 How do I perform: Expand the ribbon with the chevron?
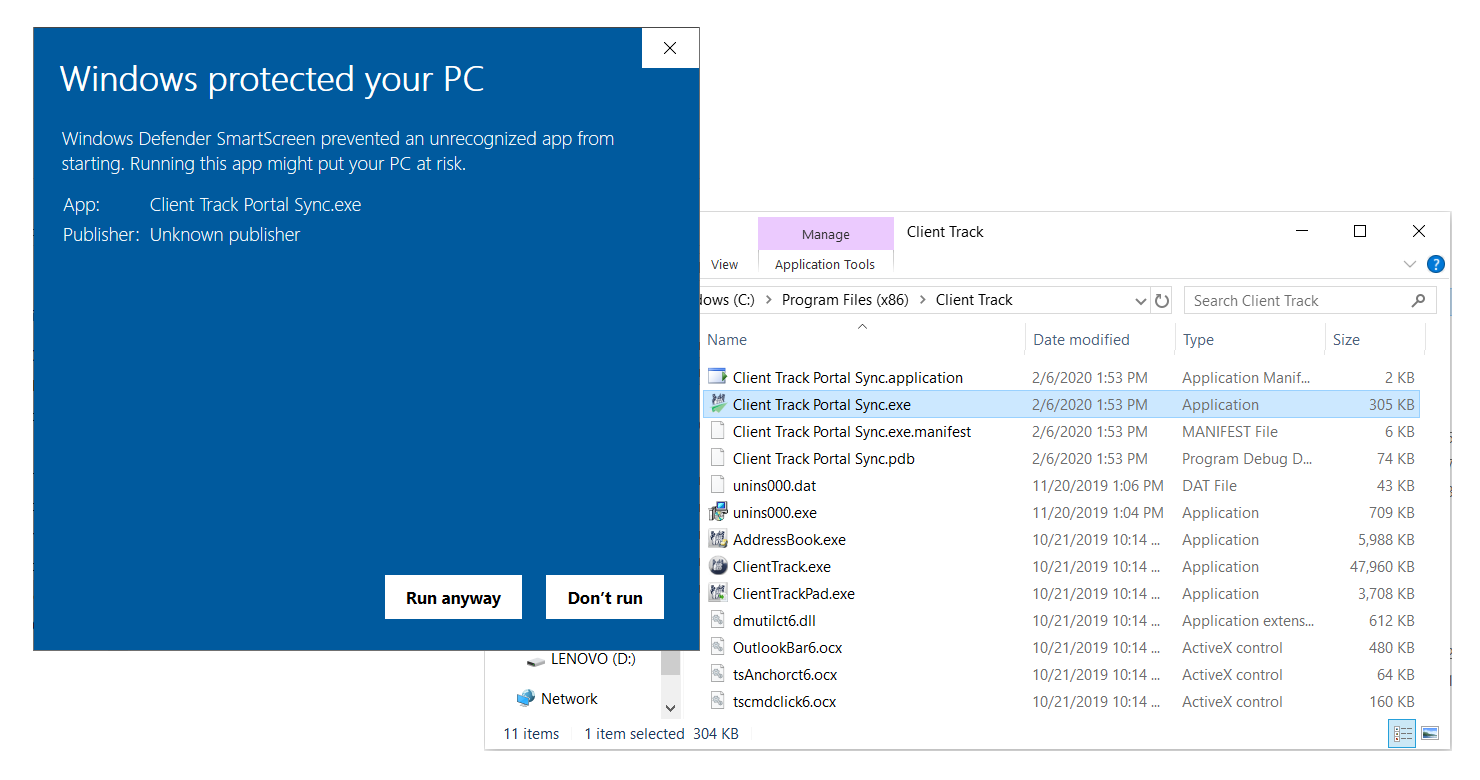point(1410,265)
